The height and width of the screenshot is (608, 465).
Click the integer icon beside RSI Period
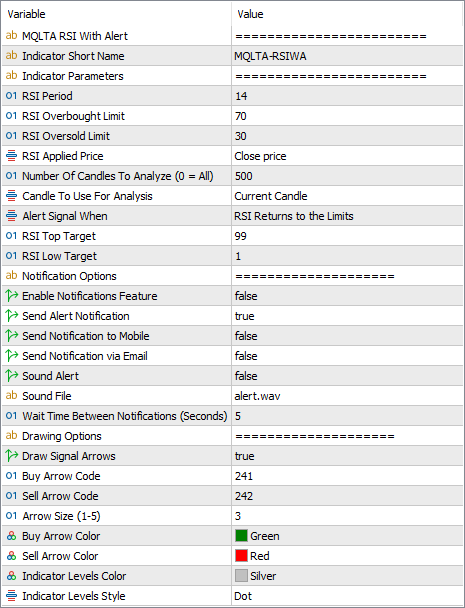click(11, 95)
